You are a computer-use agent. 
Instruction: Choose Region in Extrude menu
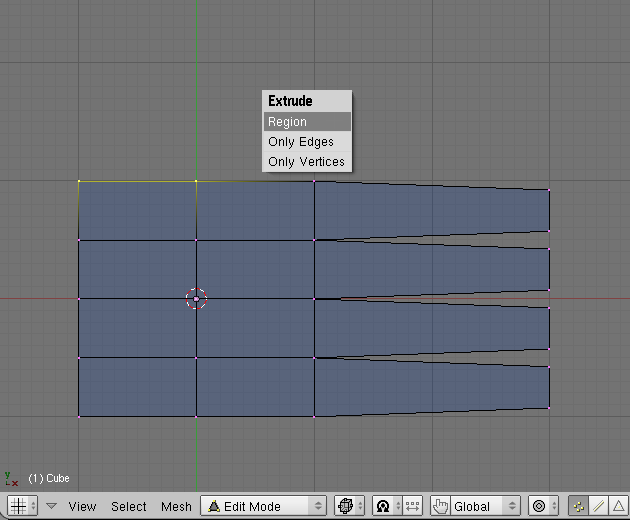pos(307,121)
